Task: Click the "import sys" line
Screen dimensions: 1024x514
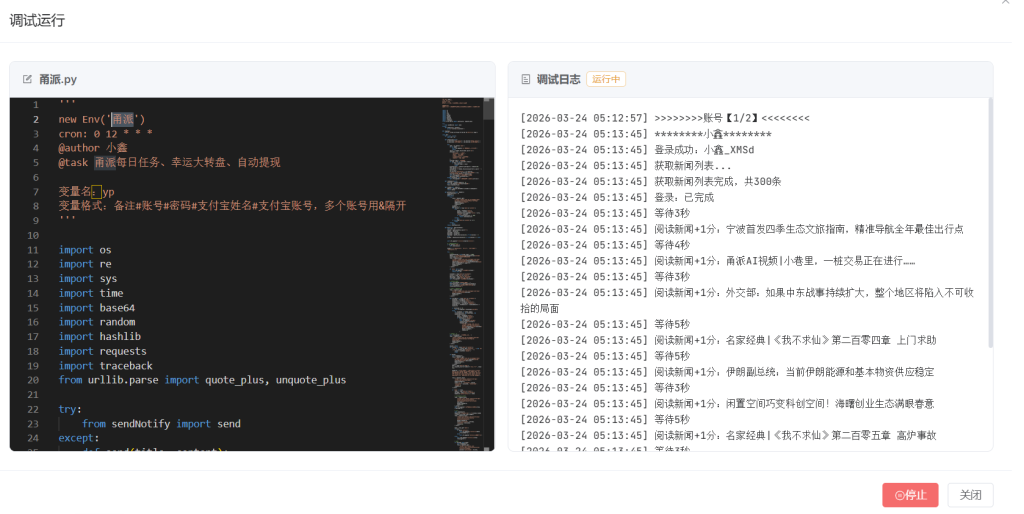Action: [88, 278]
